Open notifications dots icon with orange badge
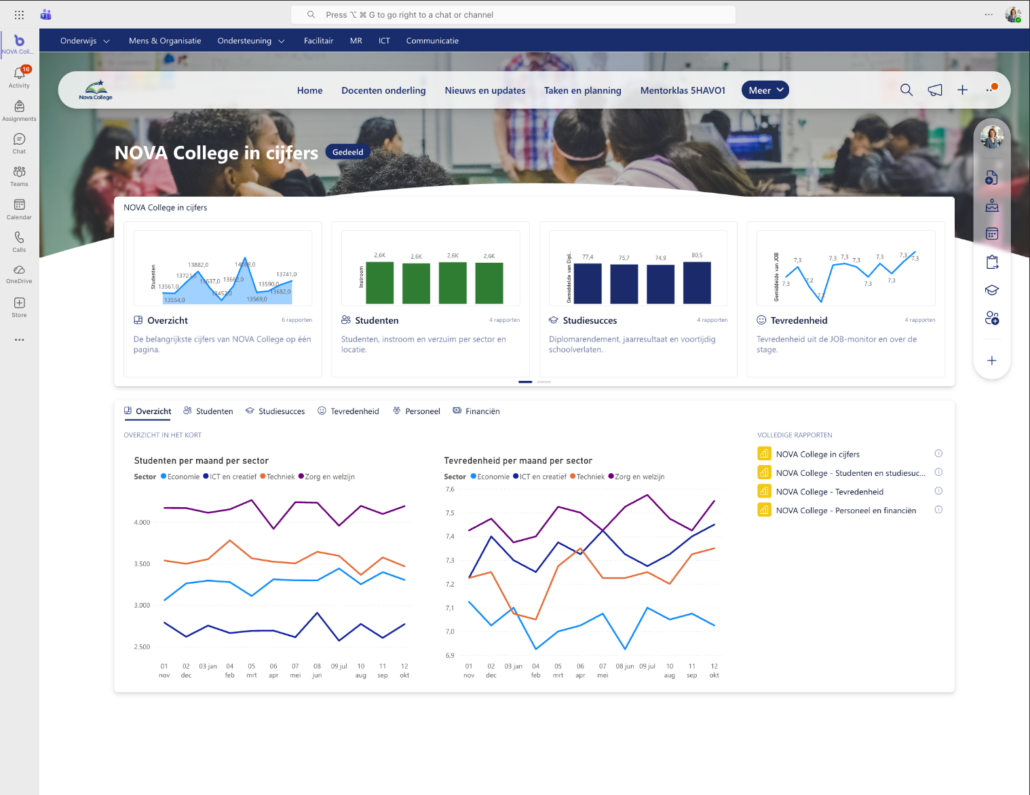 pos(991,89)
